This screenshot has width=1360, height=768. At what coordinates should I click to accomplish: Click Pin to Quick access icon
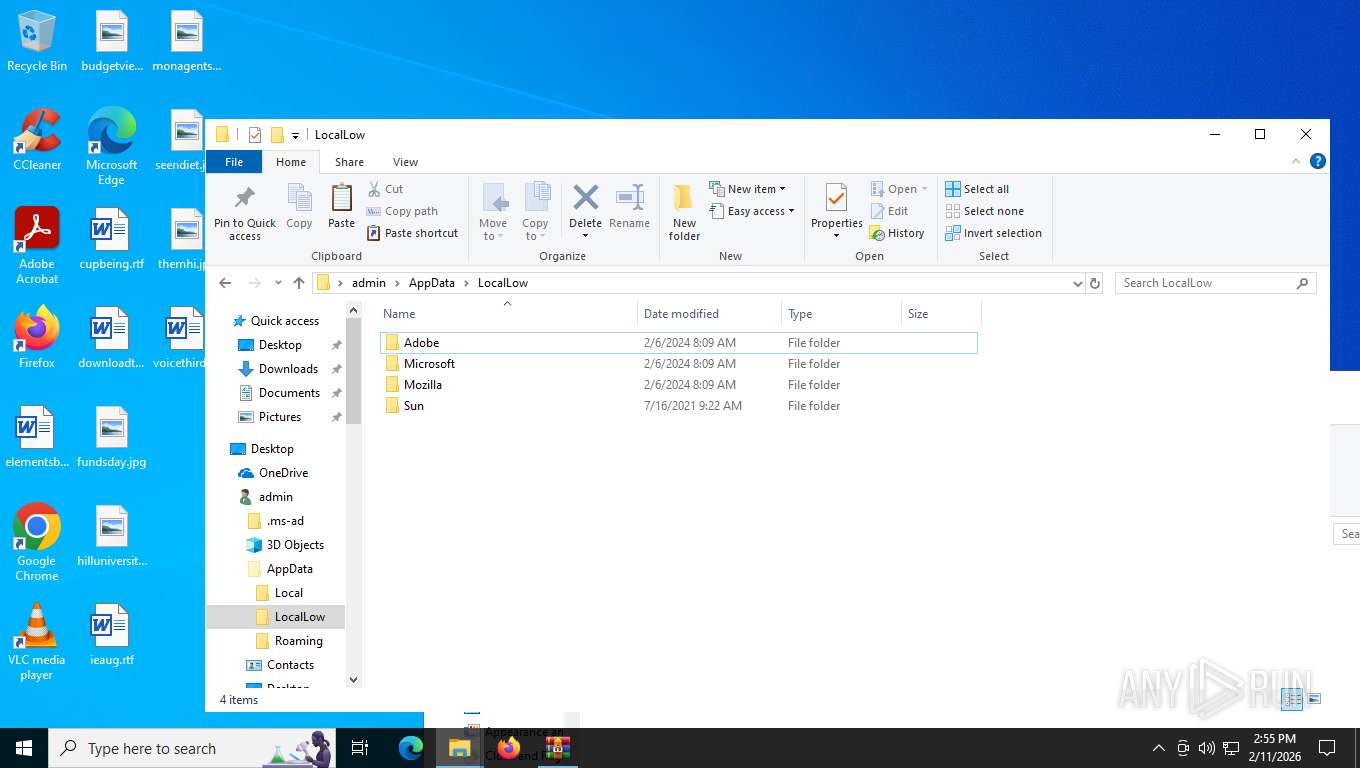tap(244, 212)
